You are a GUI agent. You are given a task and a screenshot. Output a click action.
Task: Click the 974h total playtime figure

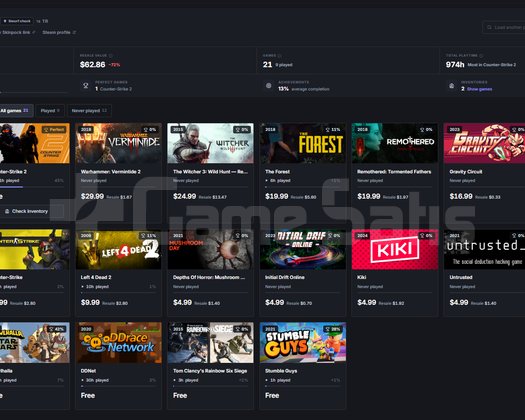click(455, 65)
